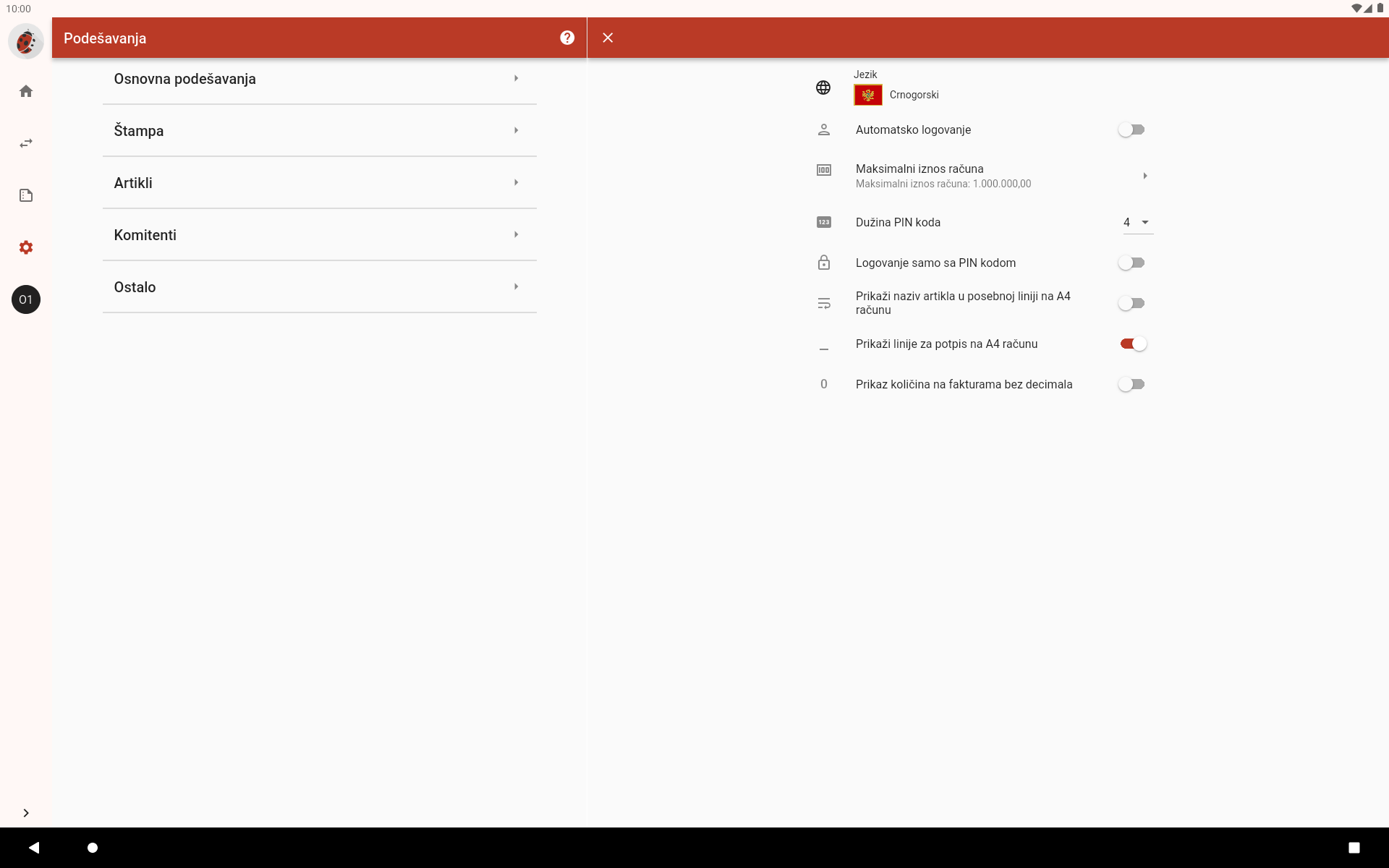The height and width of the screenshot is (868, 1389).
Task: Open Artikli settings category
Action: pyautogui.click(x=319, y=183)
